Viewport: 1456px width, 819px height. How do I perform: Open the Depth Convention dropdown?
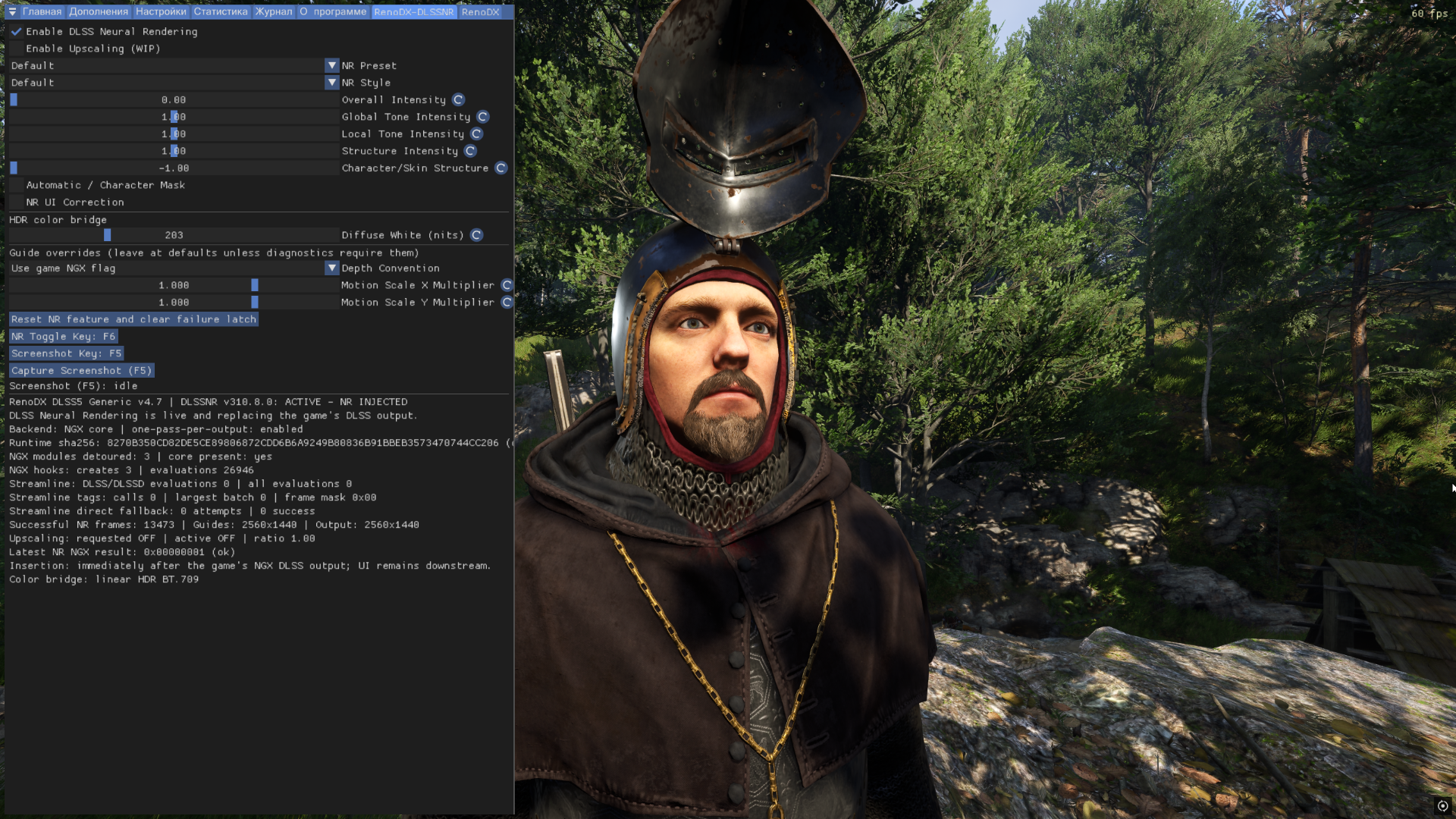coord(174,268)
